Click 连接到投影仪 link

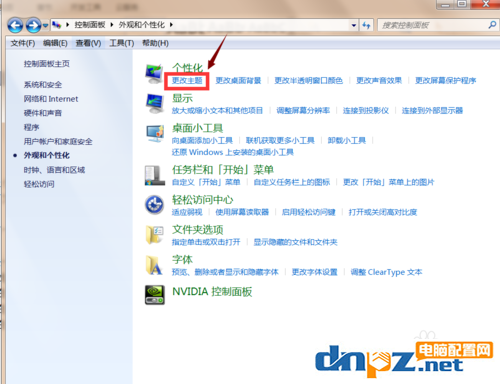tap(366, 111)
